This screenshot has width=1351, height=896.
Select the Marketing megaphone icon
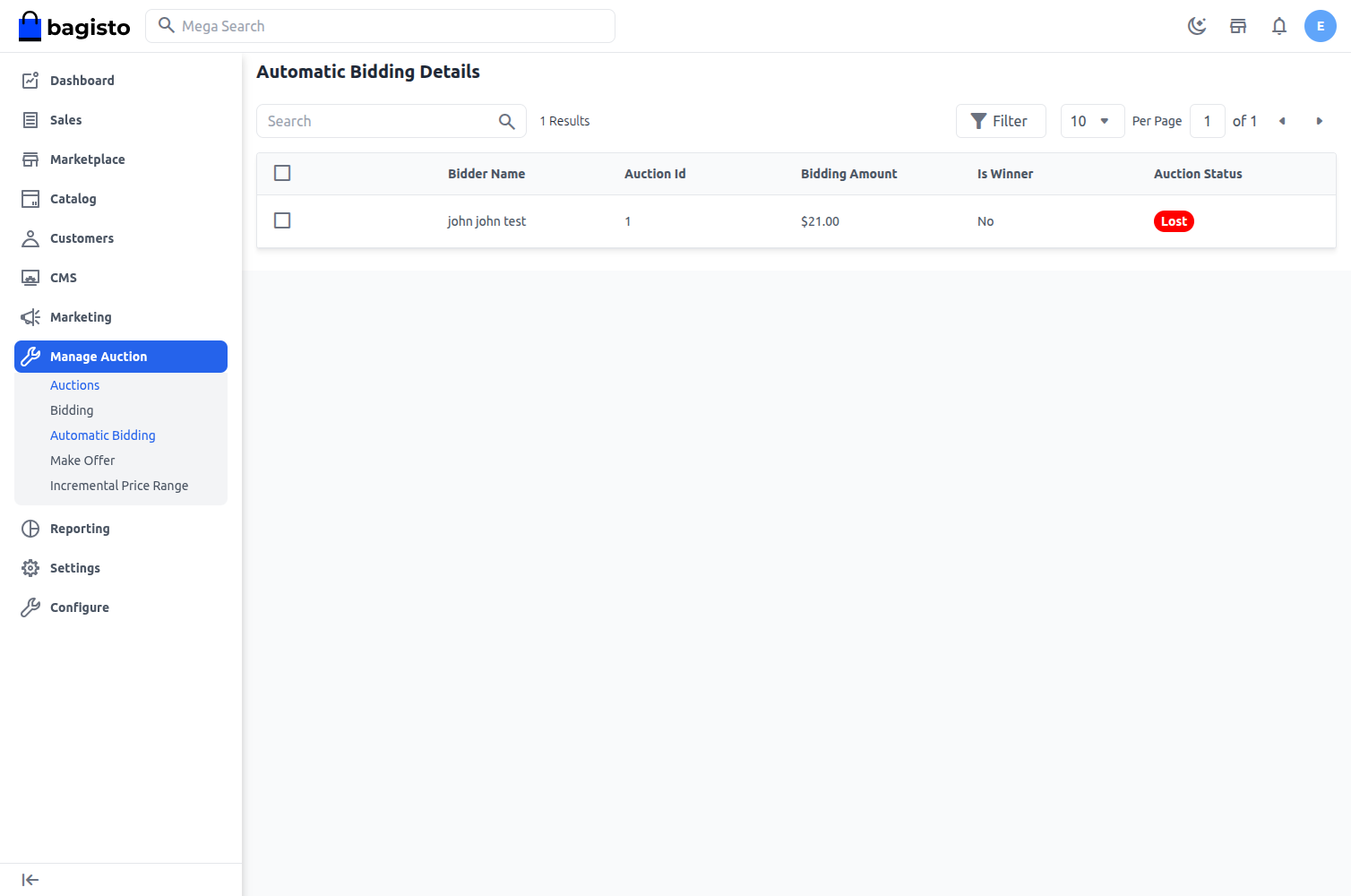point(30,316)
